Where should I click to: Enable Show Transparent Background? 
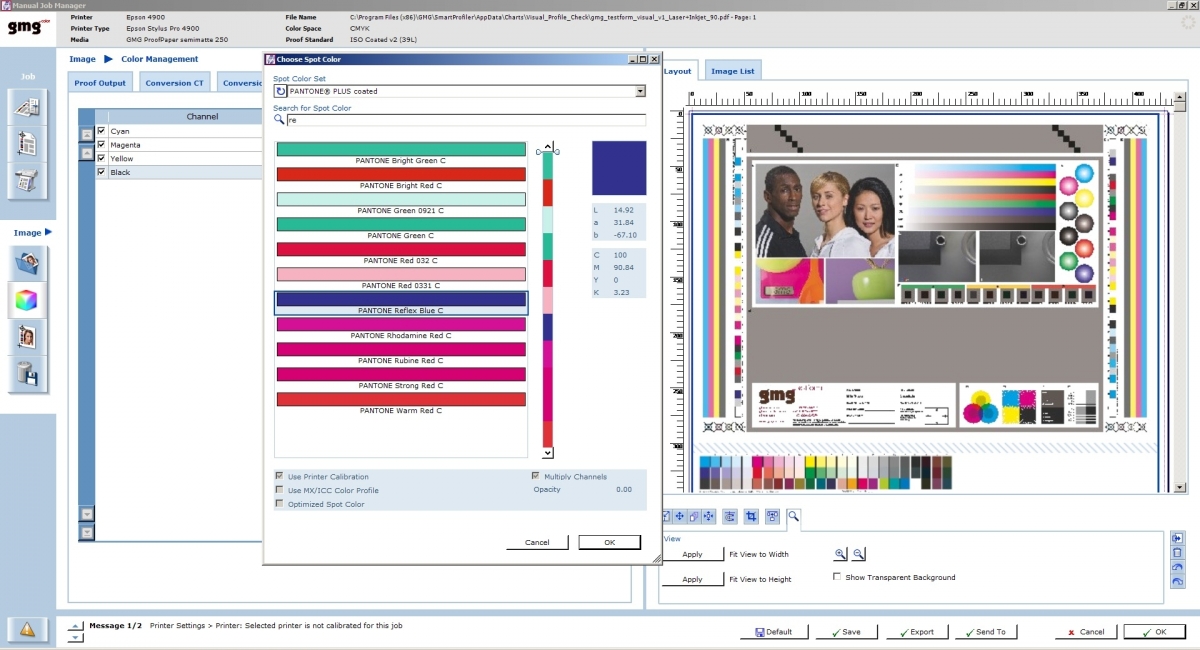[x=837, y=577]
